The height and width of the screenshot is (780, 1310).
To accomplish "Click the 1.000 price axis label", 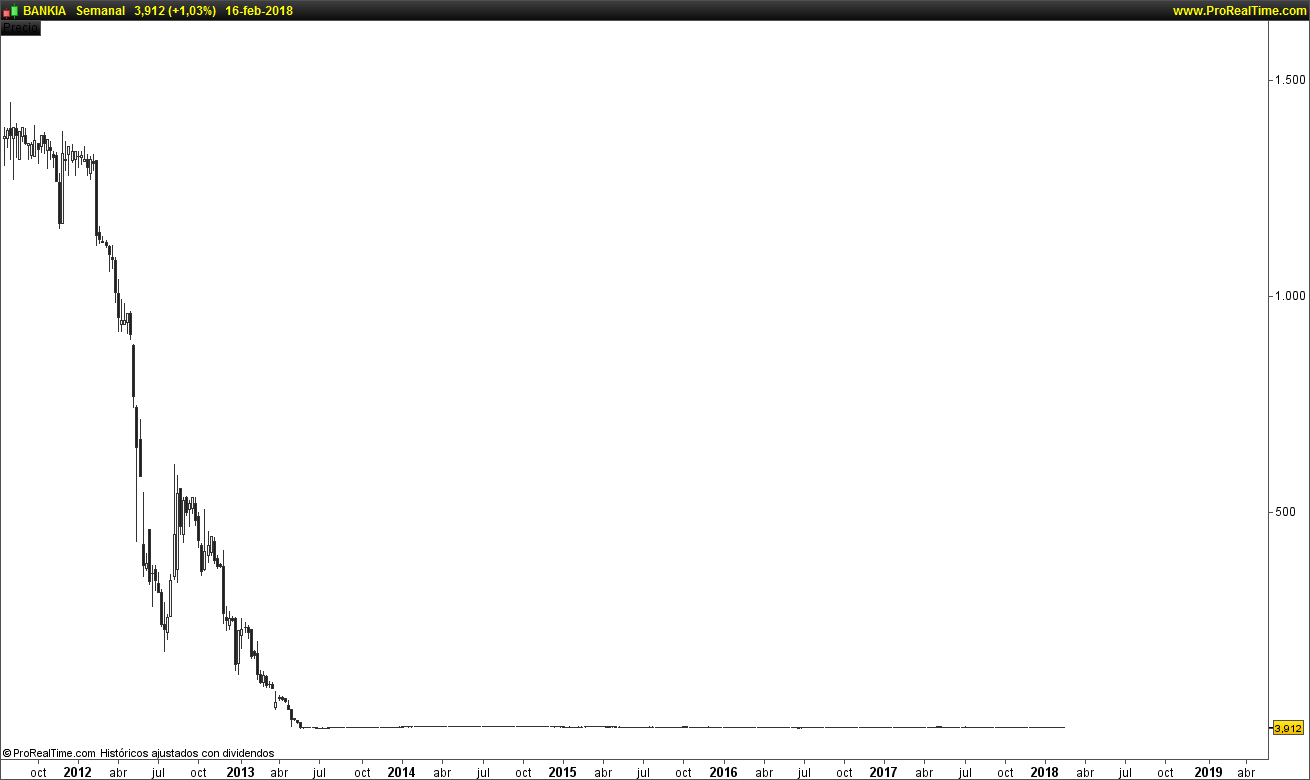I will pos(1288,296).
